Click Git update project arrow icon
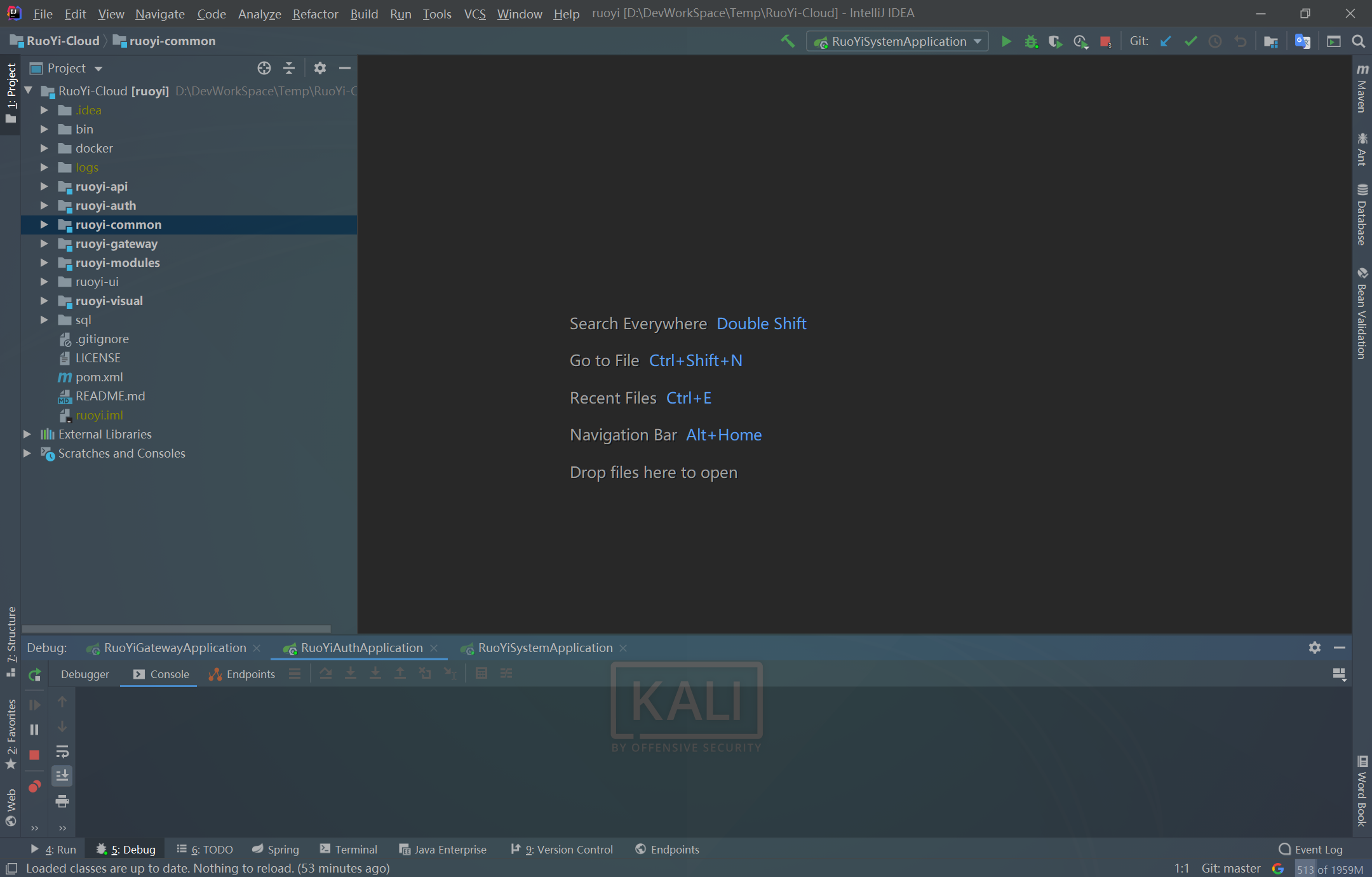This screenshot has height=877, width=1372. [x=1166, y=42]
